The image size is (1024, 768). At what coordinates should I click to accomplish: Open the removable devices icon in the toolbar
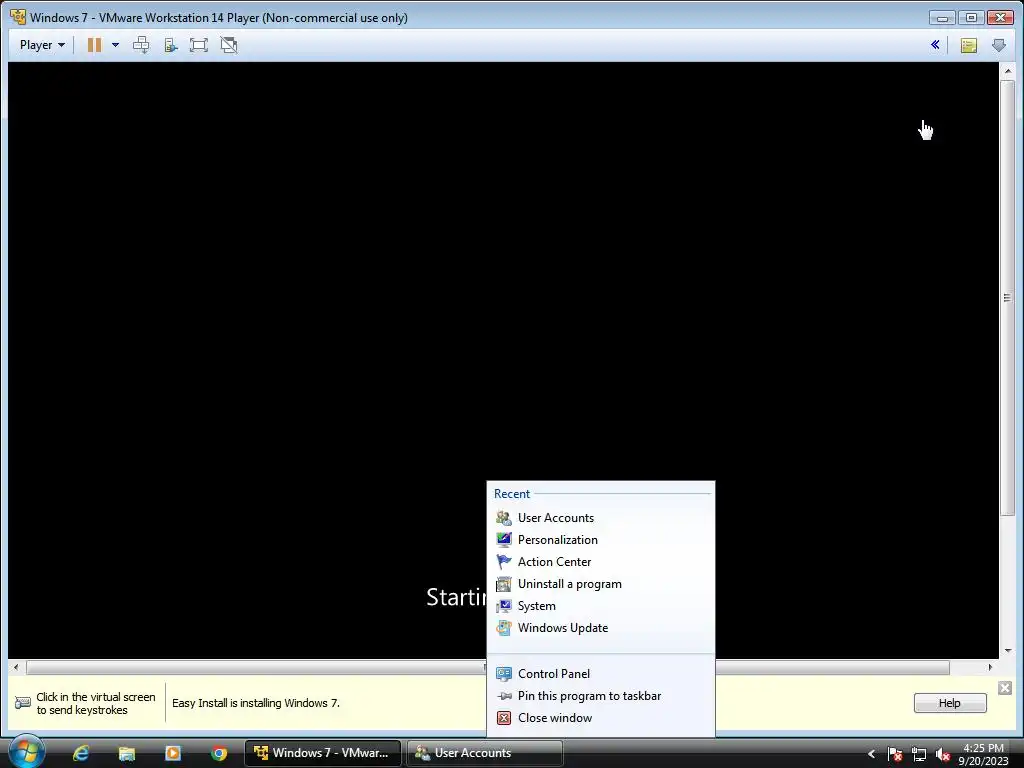tap(170, 45)
